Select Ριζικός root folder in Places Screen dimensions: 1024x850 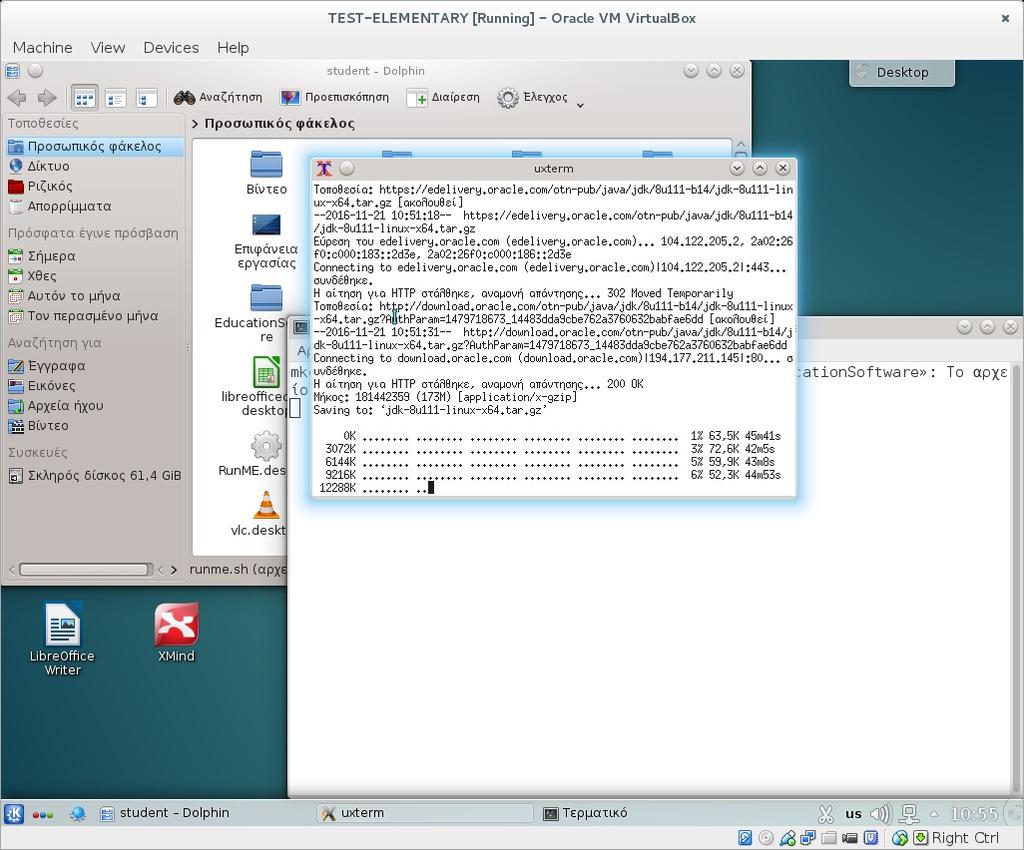coord(94,186)
